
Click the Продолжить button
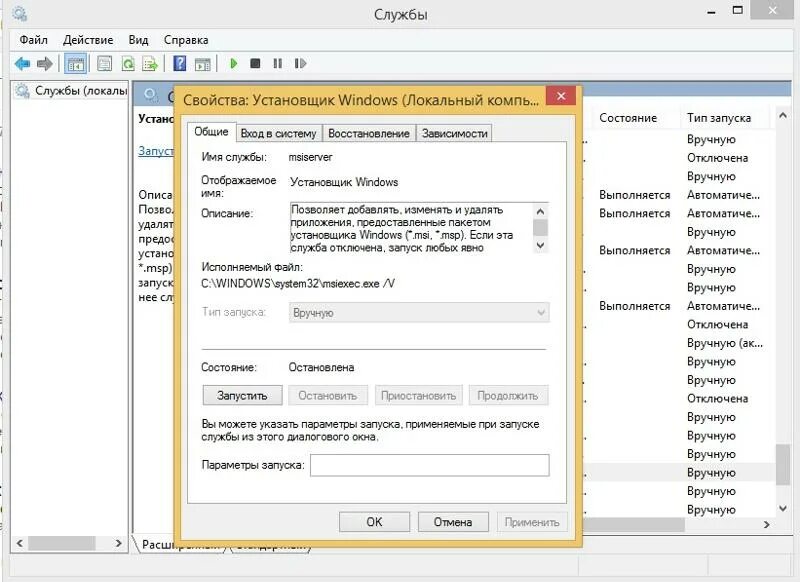tap(508, 395)
